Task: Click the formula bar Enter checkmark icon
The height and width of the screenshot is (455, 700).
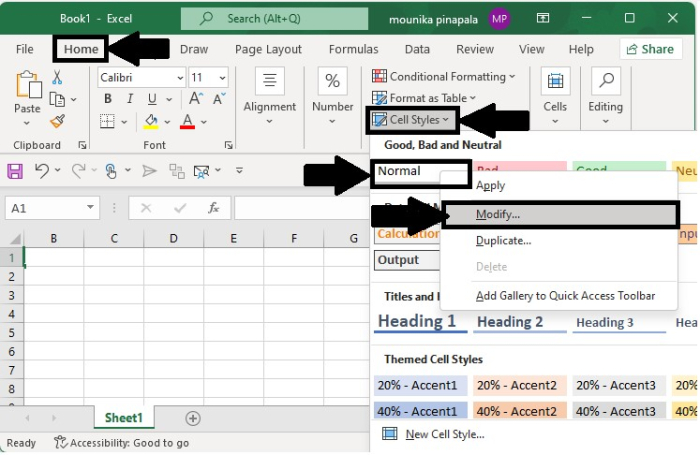Action: tap(180, 208)
